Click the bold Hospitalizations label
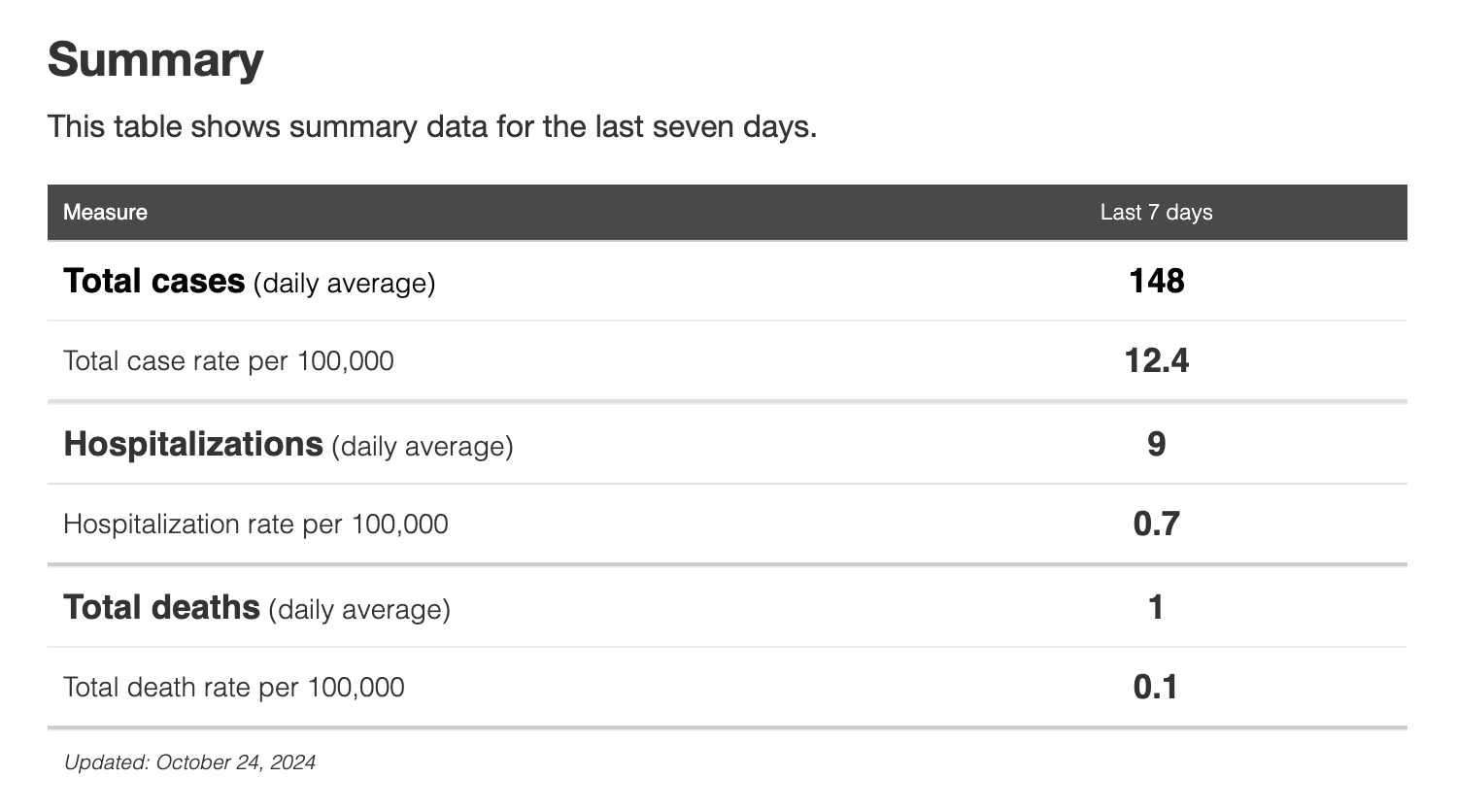Image resolution: width=1457 pixels, height=812 pixels. point(192,444)
